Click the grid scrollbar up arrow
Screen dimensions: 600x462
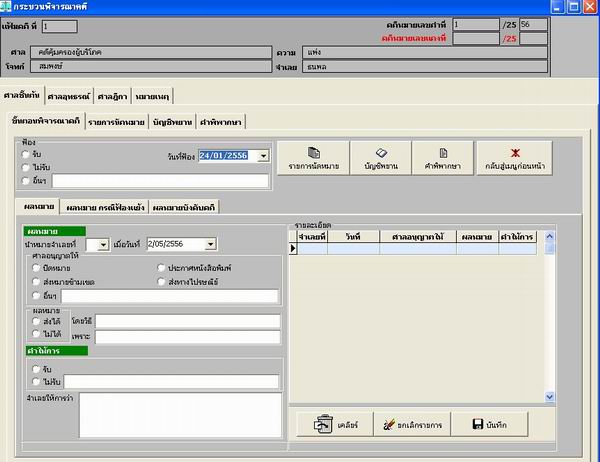[x=549, y=237]
